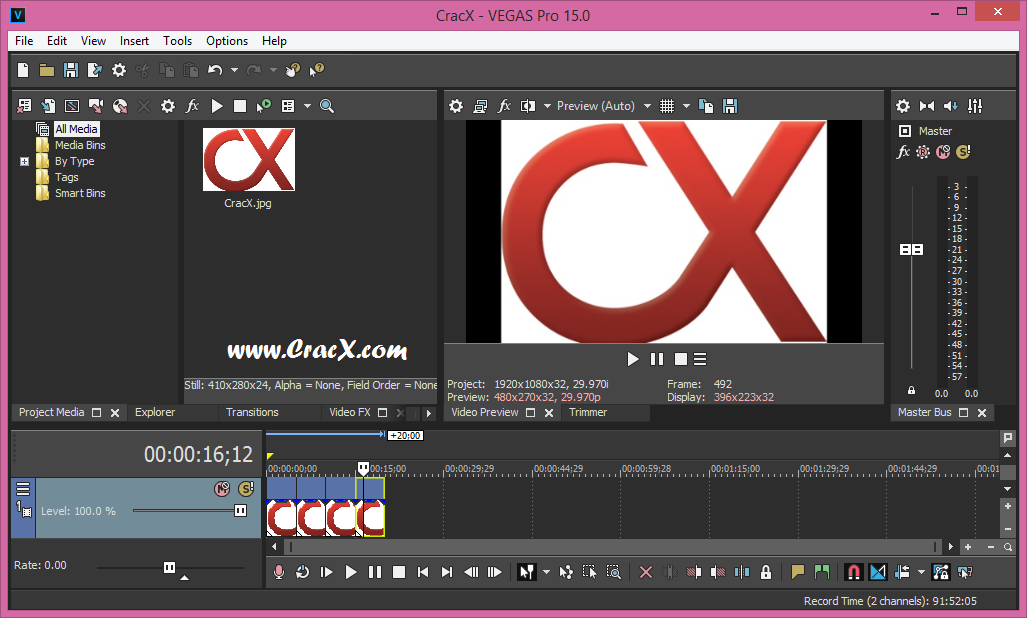This screenshot has width=1027, height=618.
Task: Toggle Ignore Event Grouping in timeline toolbar
Action: pyautogui.click(x=965, y=572)
